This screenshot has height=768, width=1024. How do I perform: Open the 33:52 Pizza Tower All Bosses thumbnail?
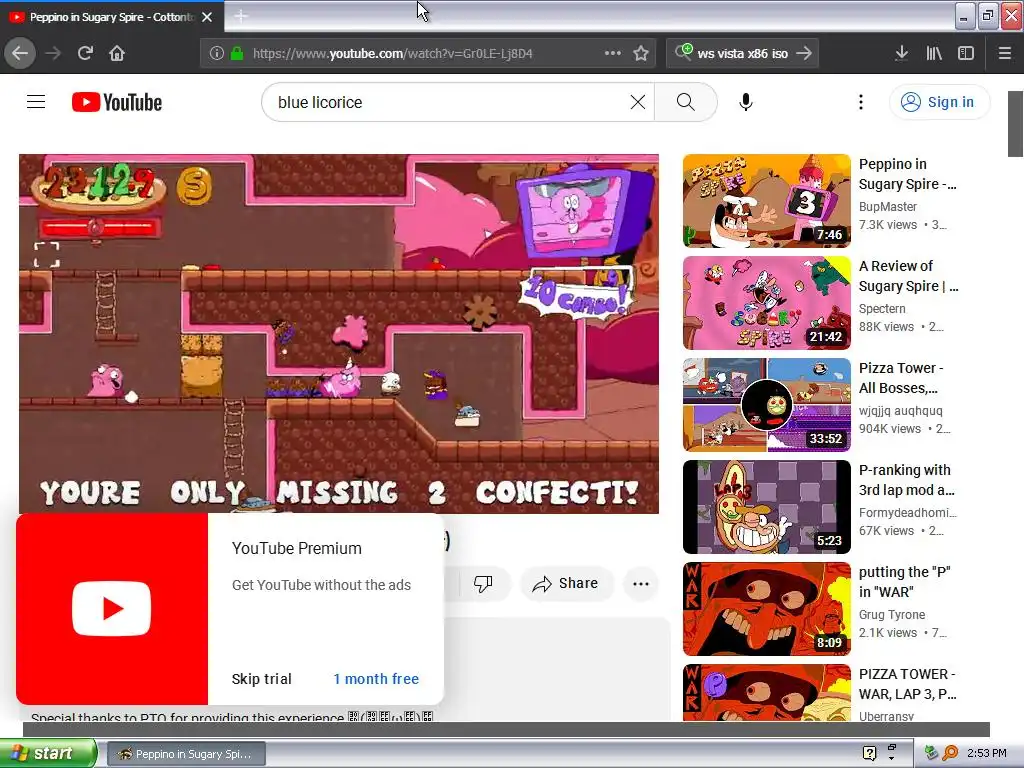click(x=767, y=405)
